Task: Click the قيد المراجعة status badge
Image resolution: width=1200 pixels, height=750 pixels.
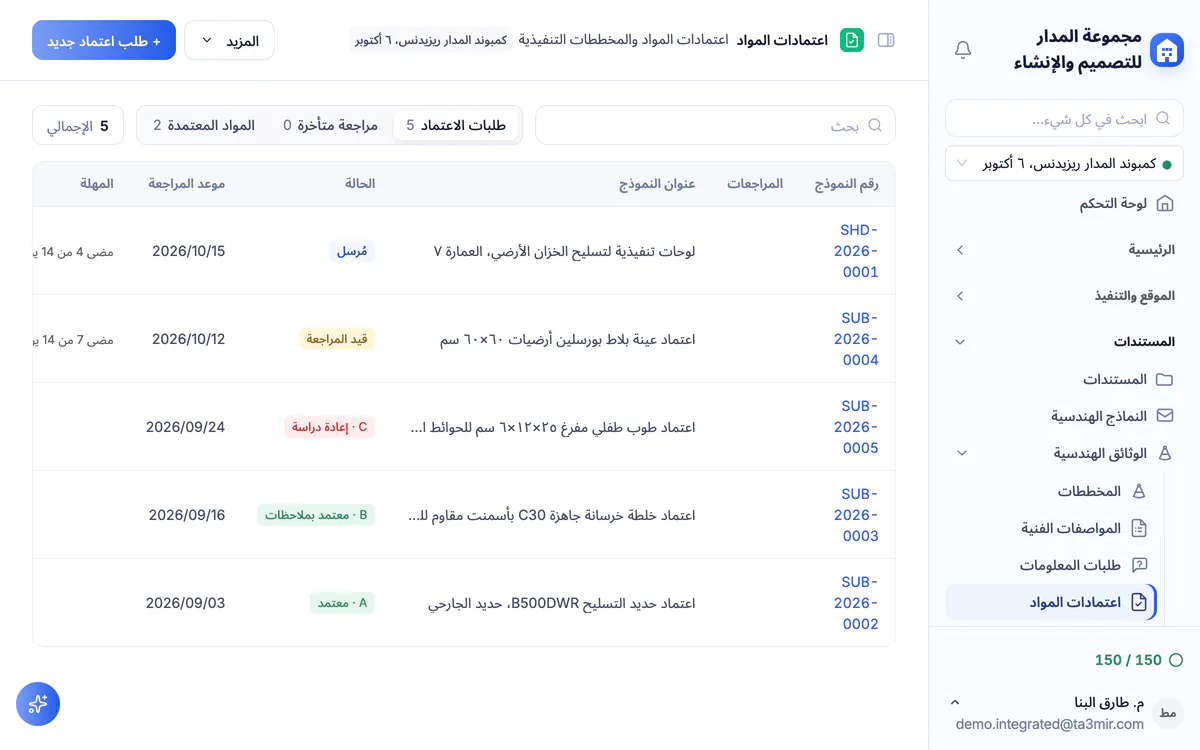Action: (x=337, y=339)
